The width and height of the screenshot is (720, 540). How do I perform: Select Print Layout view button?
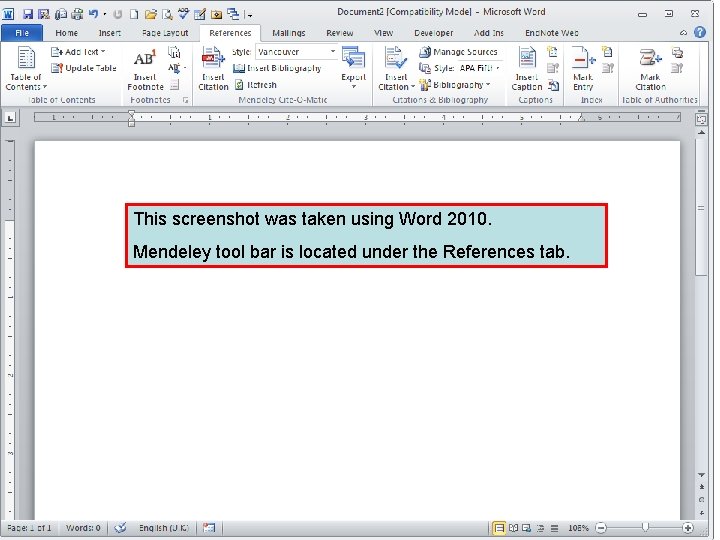pyautogui.click(x=499, y=528)
